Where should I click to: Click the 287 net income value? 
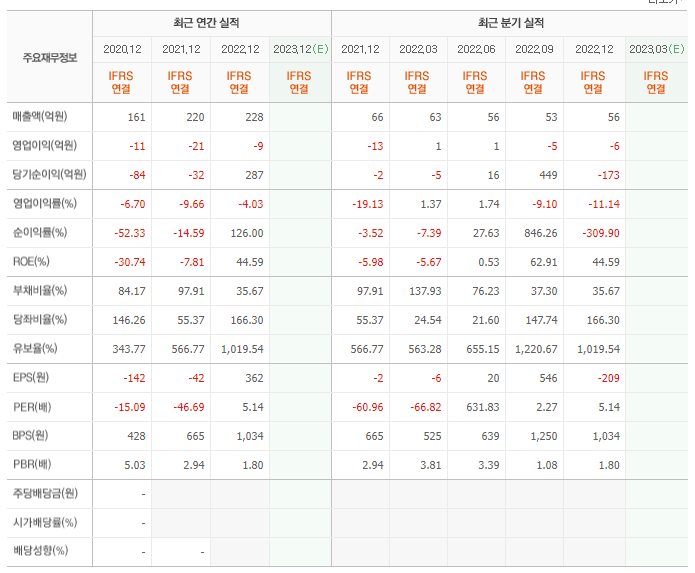254,175
